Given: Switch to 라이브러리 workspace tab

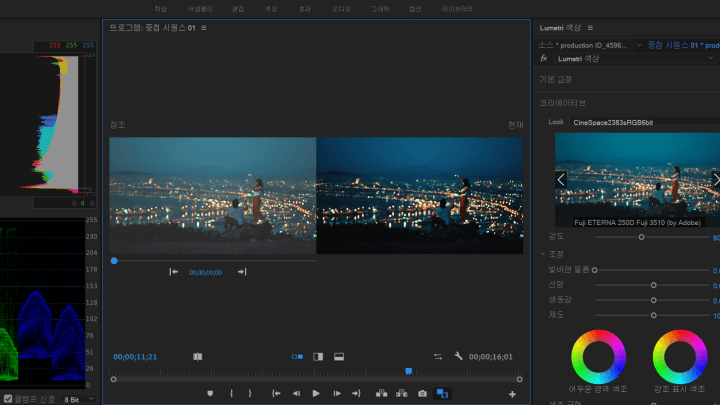Looking at the screenshot, I should click(x=457, y=9).
